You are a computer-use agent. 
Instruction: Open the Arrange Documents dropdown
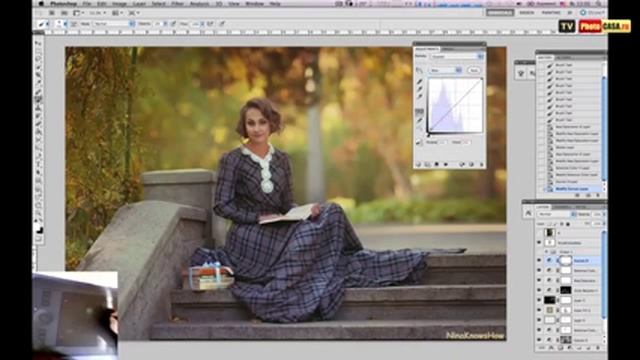[x=118, y=13]
